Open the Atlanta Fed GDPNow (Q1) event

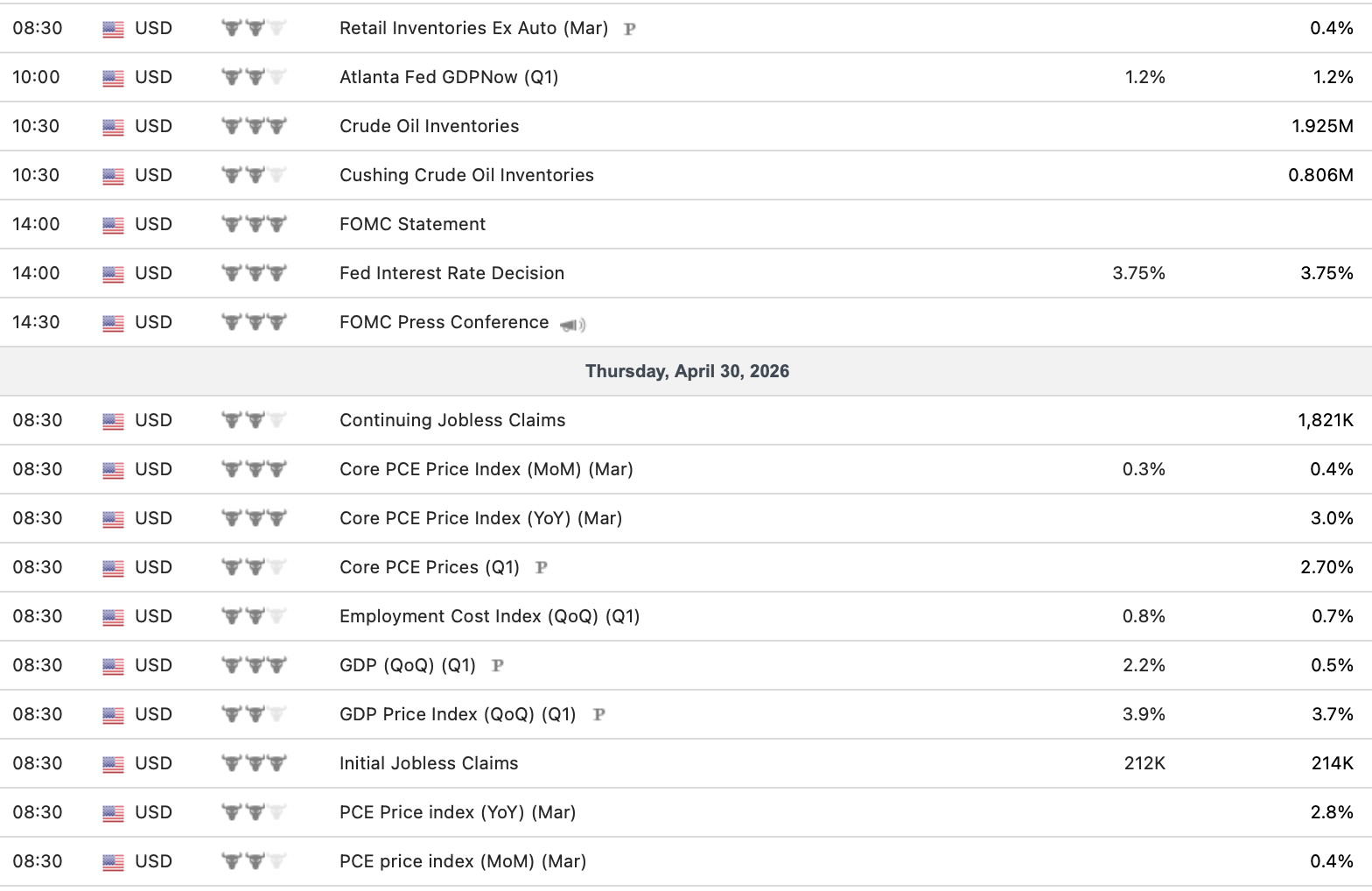click(448, 77)
